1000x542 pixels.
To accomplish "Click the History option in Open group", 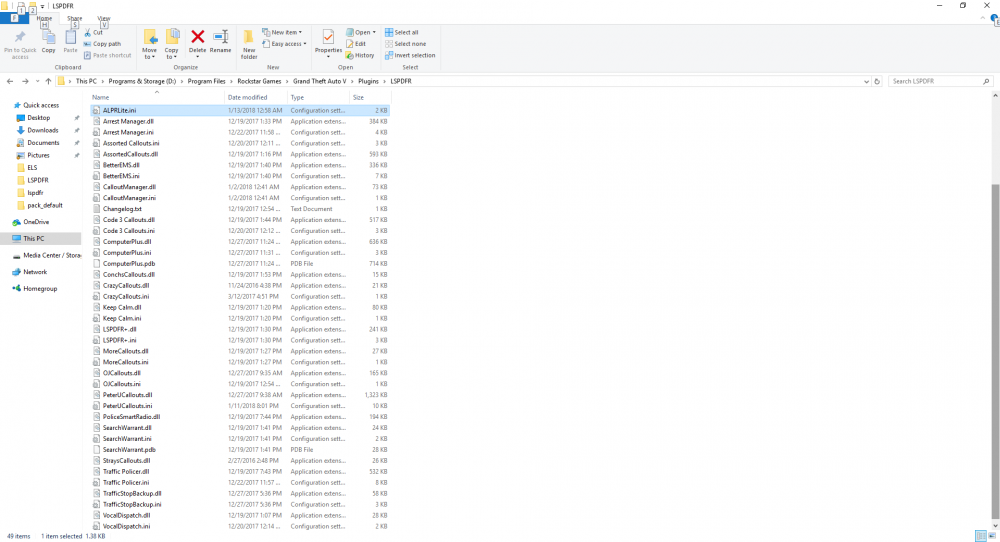I will point(360,55).
